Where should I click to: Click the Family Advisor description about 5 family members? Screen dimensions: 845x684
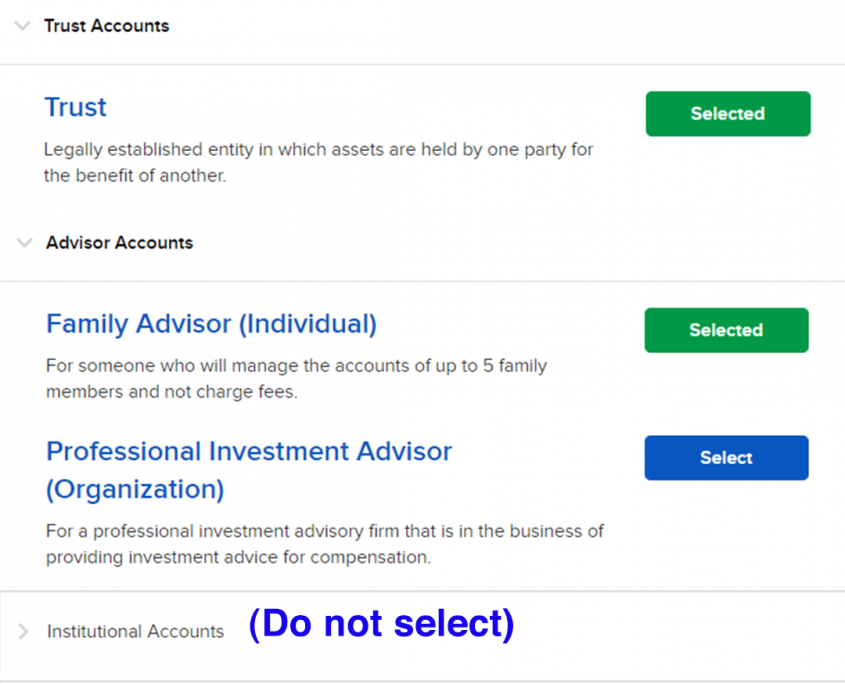click(x=296, y=366)
